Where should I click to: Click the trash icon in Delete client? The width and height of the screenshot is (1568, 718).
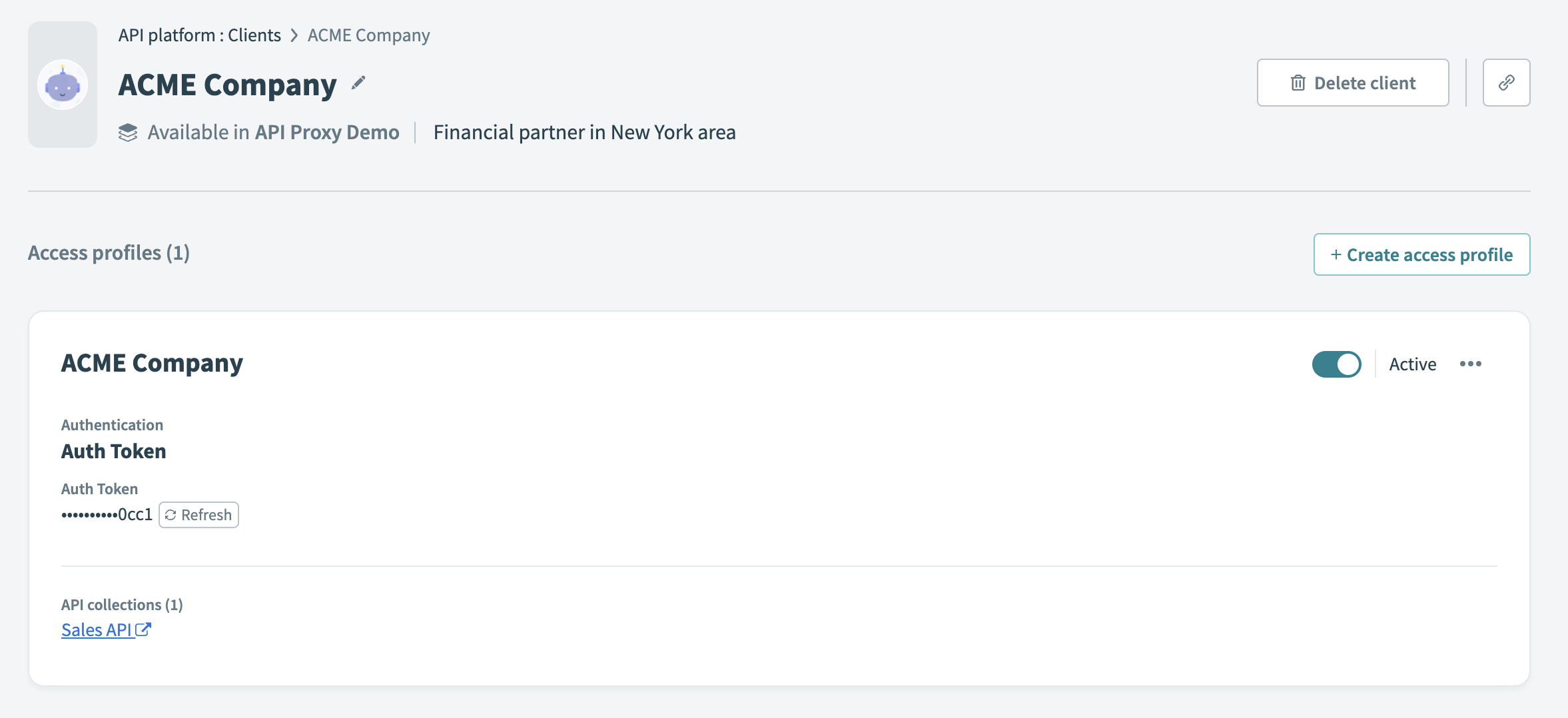tap(1298, 83)
